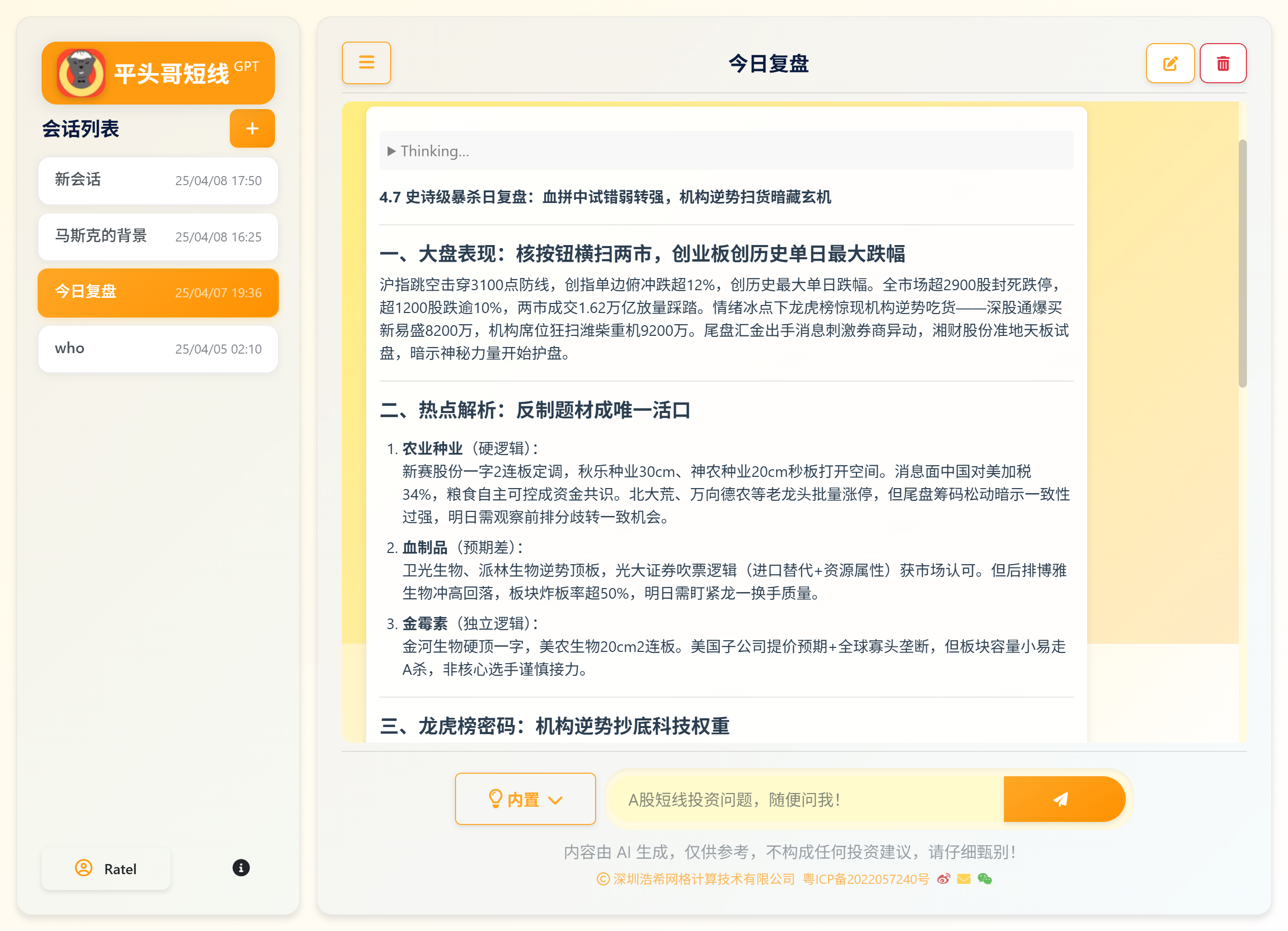
Task: Click the email envelope icon in footer
Action: [964, 879]
